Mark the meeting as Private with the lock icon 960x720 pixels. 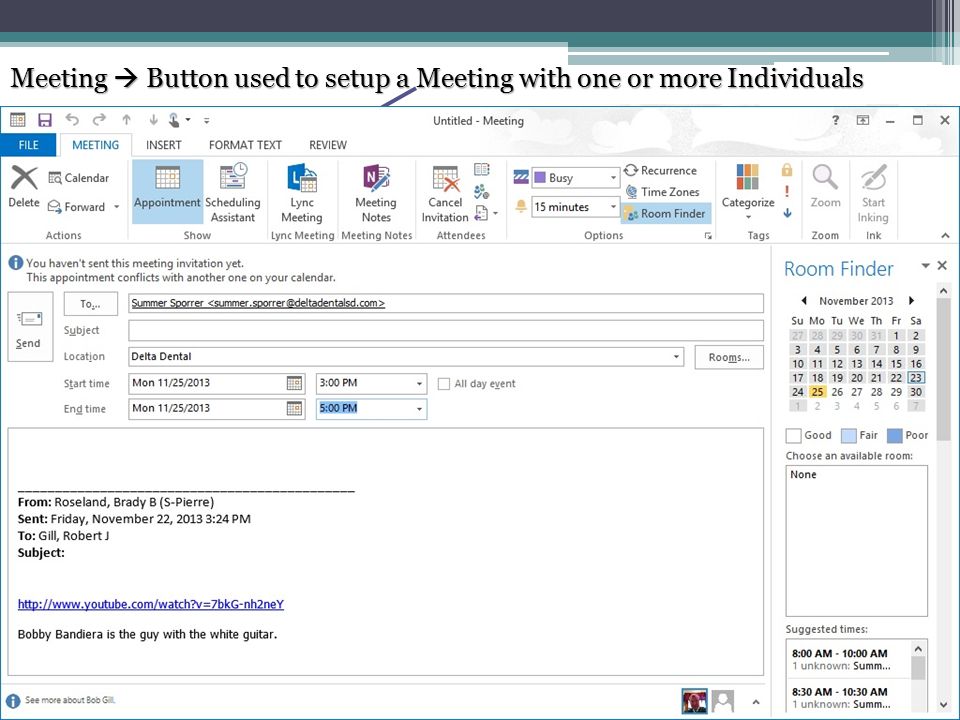(x=787, y=170)
